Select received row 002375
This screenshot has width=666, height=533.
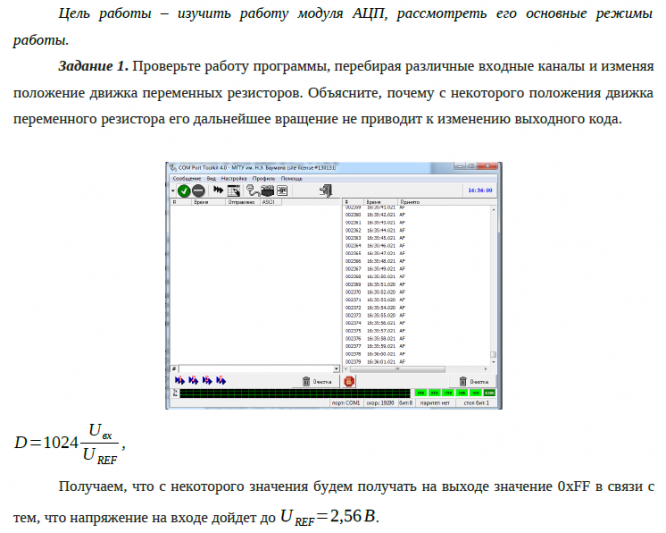coord(417,331)
